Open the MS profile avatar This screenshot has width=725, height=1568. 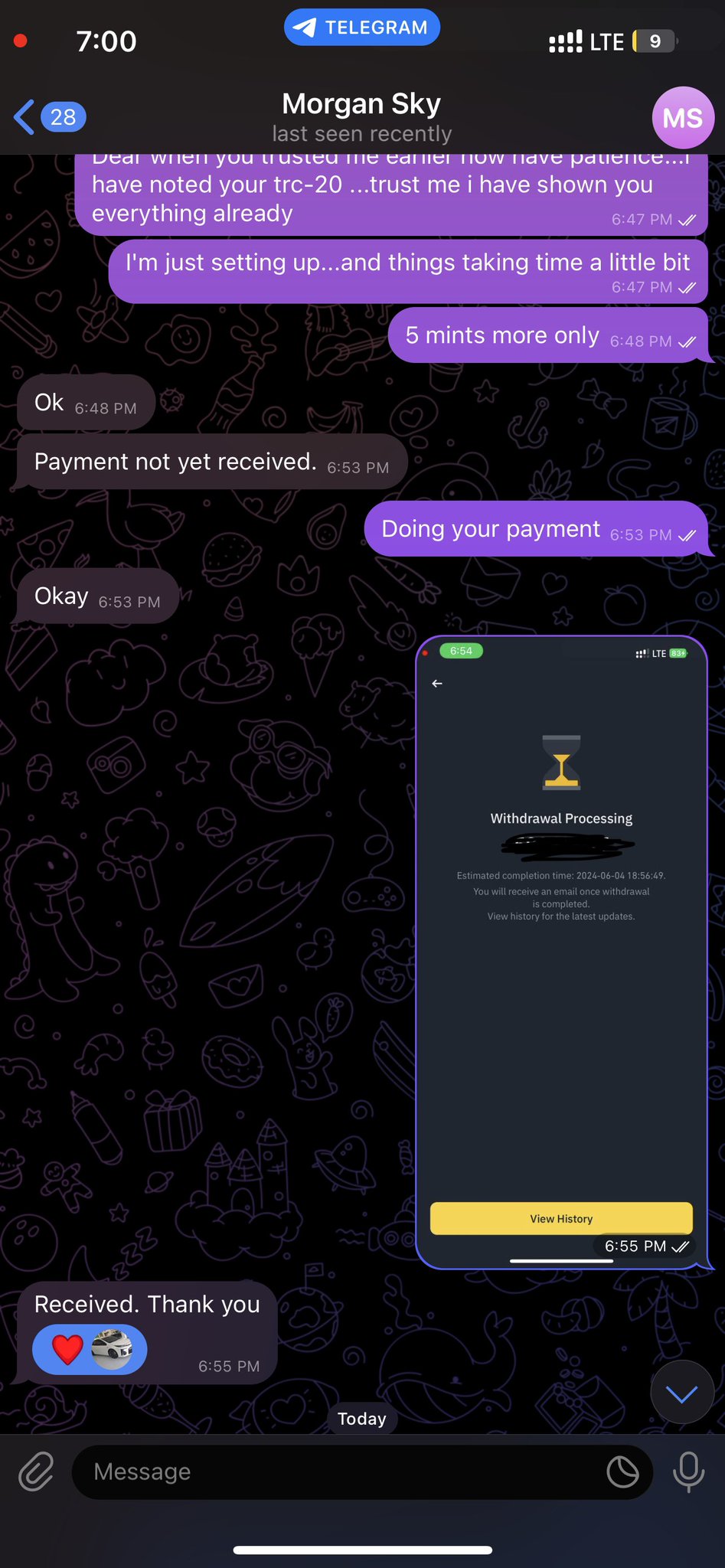[x=683, y=118]
